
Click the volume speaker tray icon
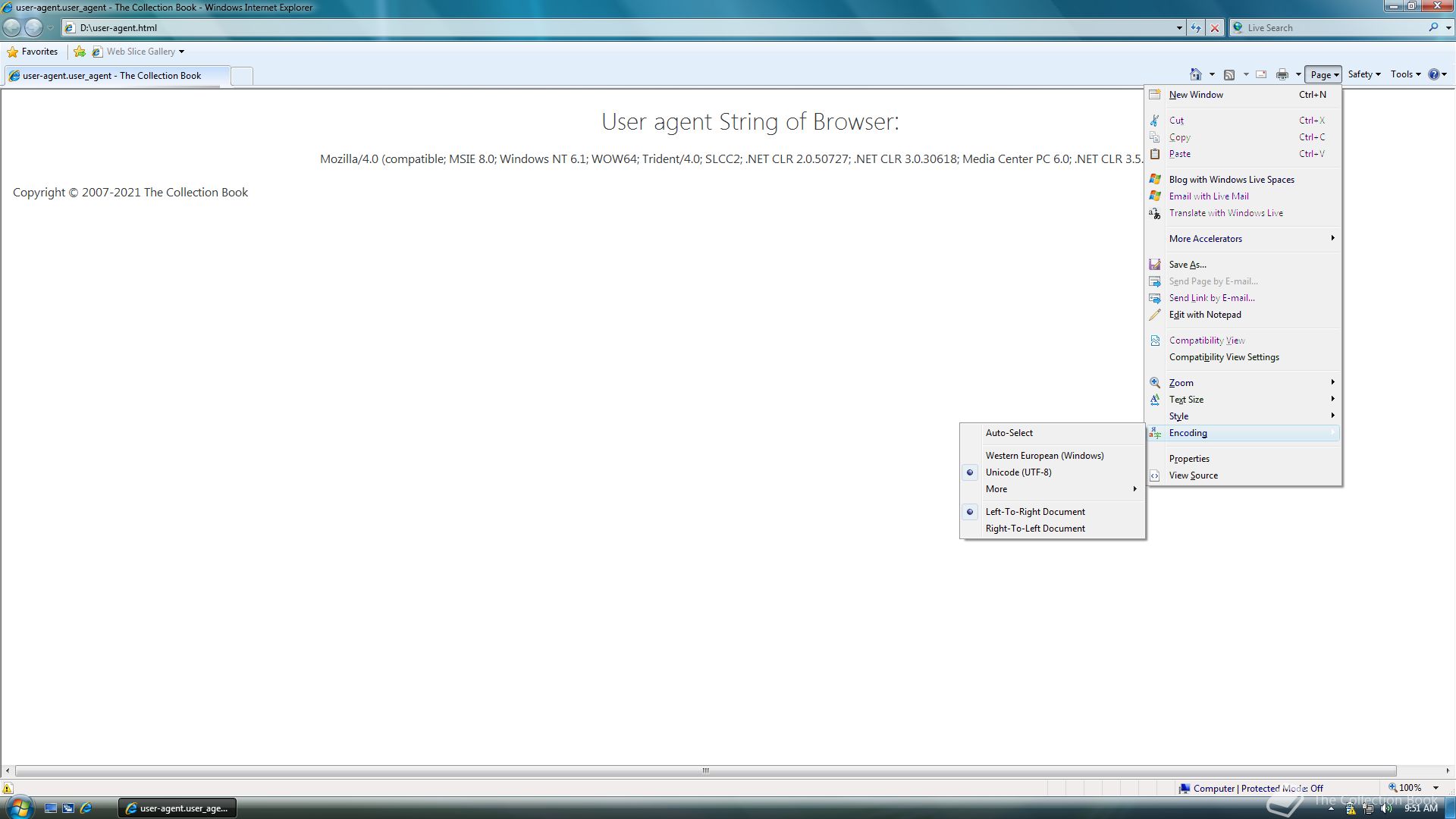point(1387,808)
